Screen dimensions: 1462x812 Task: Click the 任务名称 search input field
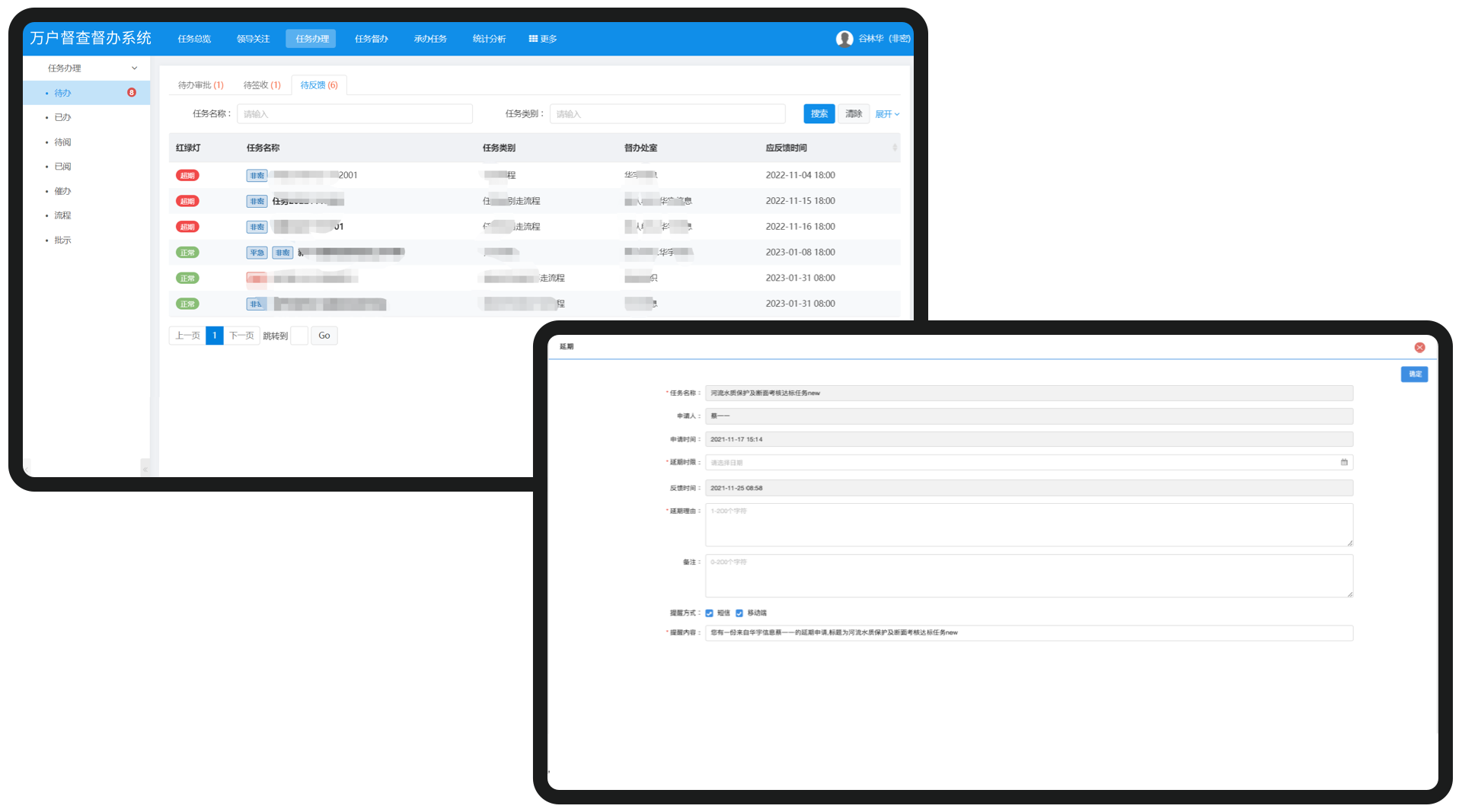[x=354, y=114]
